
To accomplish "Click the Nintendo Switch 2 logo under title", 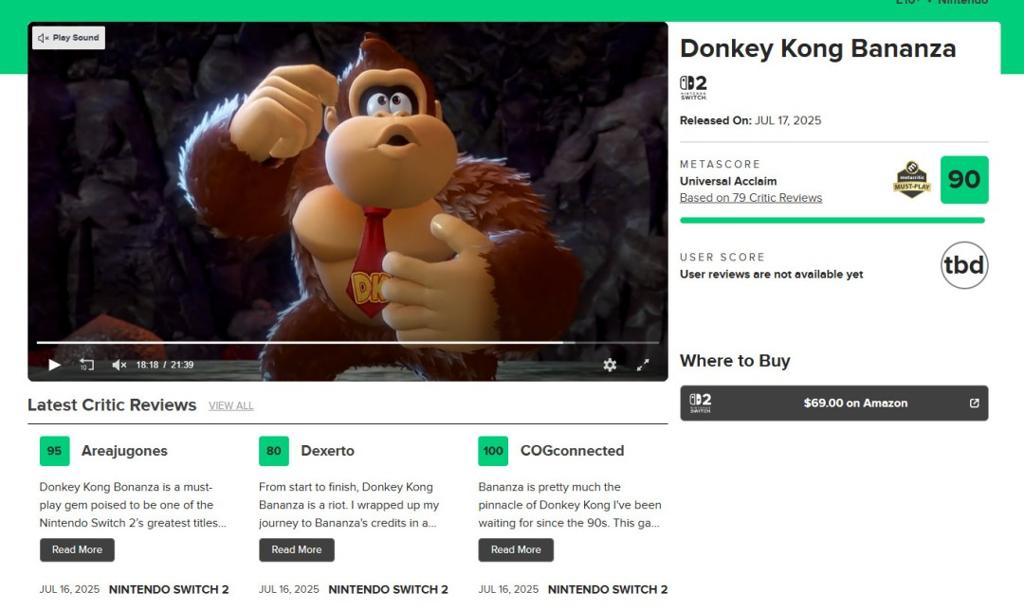I will 693,87.
